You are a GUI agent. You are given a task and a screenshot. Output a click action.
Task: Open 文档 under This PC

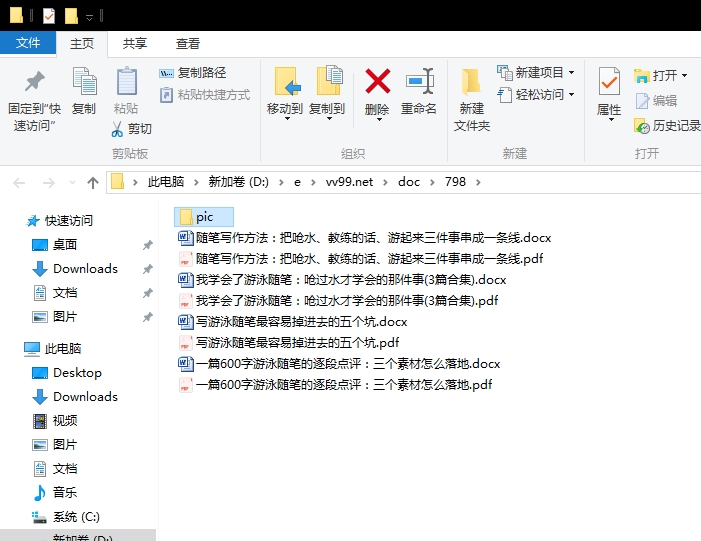(x=55, y=469)
